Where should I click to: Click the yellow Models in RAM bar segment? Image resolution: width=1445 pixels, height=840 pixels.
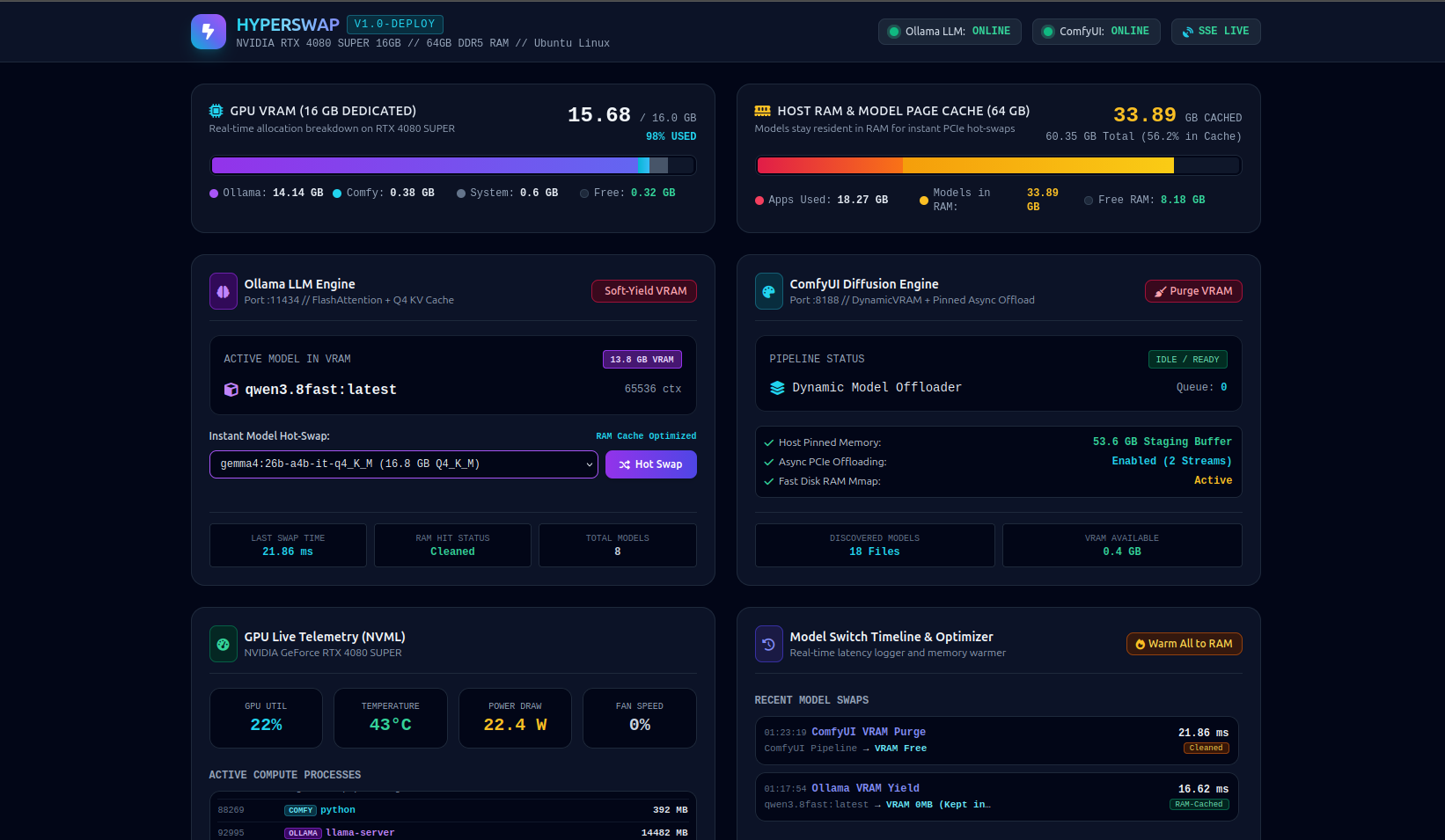click(x=1038, y=165)
